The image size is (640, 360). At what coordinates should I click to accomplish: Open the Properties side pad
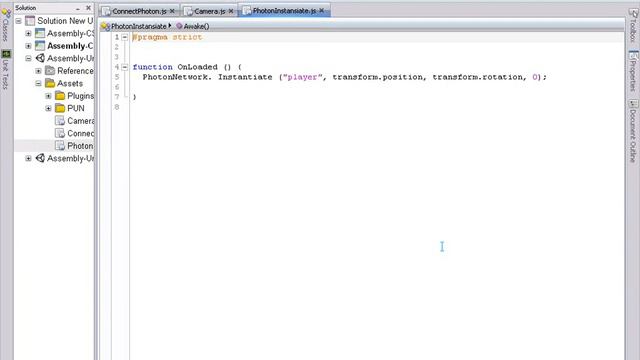pos(633,71)
